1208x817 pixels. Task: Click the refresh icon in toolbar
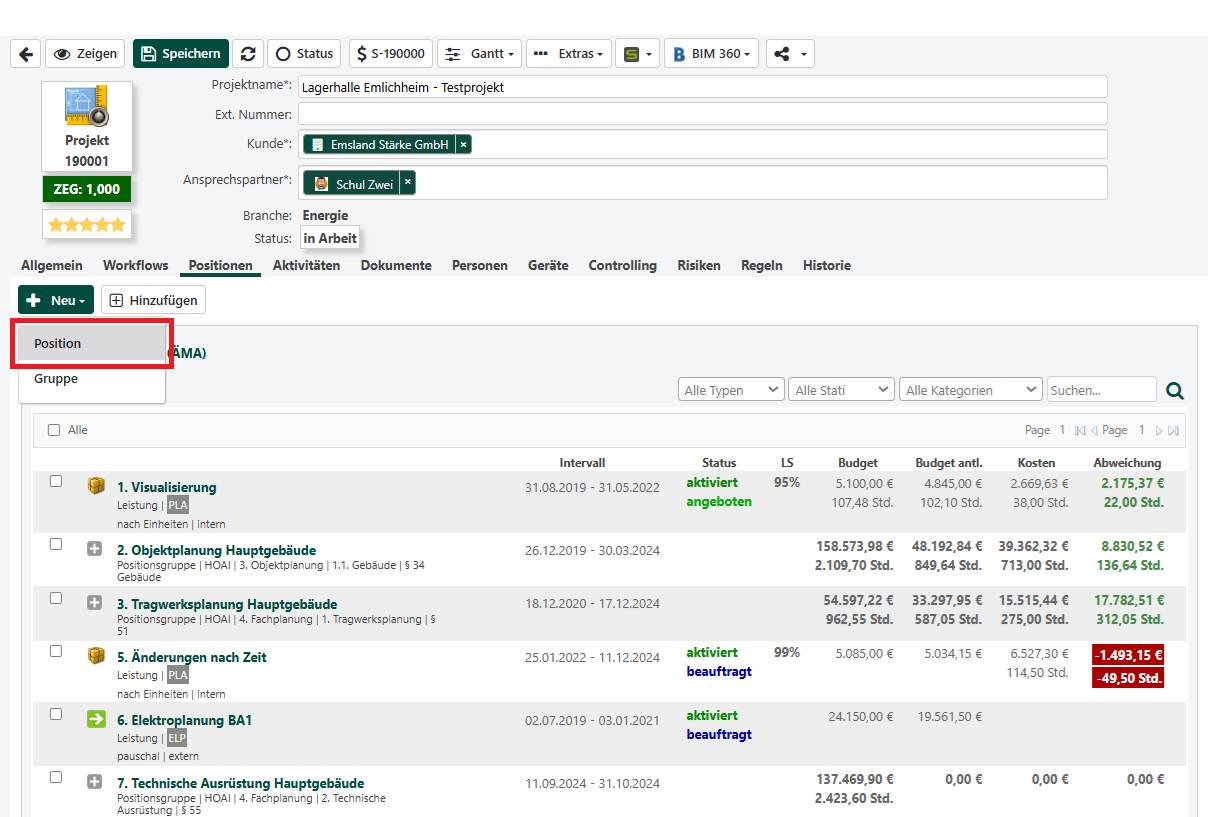coord(247,54)
